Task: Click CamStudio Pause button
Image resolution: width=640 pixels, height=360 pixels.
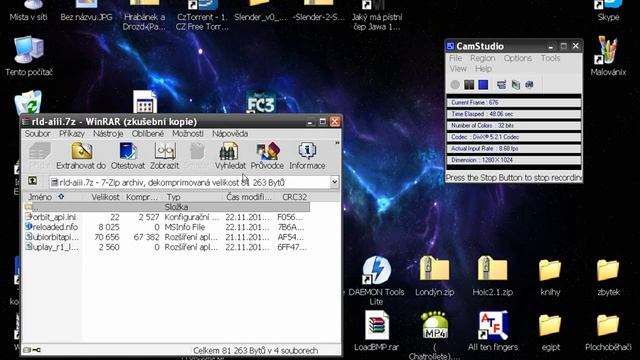Action: coord(469,84)
